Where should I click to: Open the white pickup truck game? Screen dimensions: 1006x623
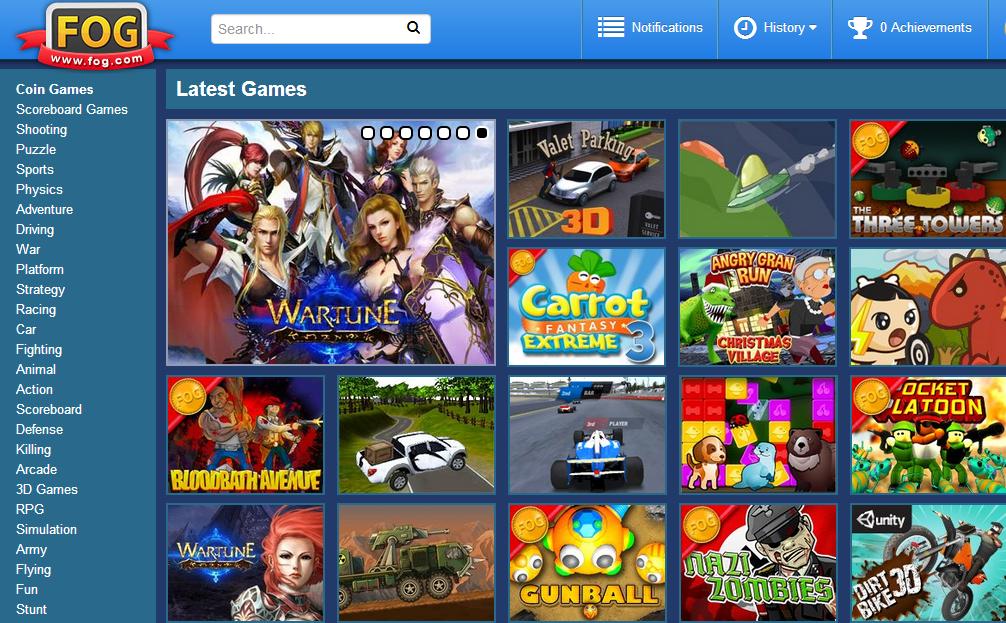pos(416,435)
